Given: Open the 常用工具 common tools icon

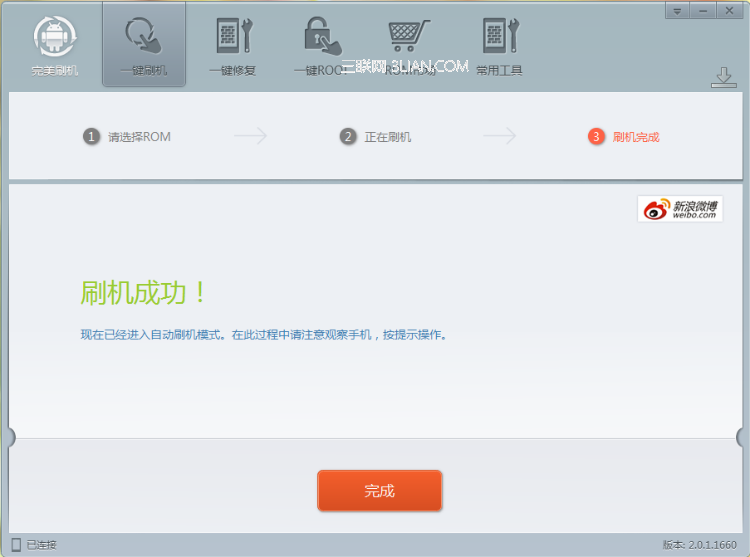Looking at the screenshot, I should click(x=500, y=35).
